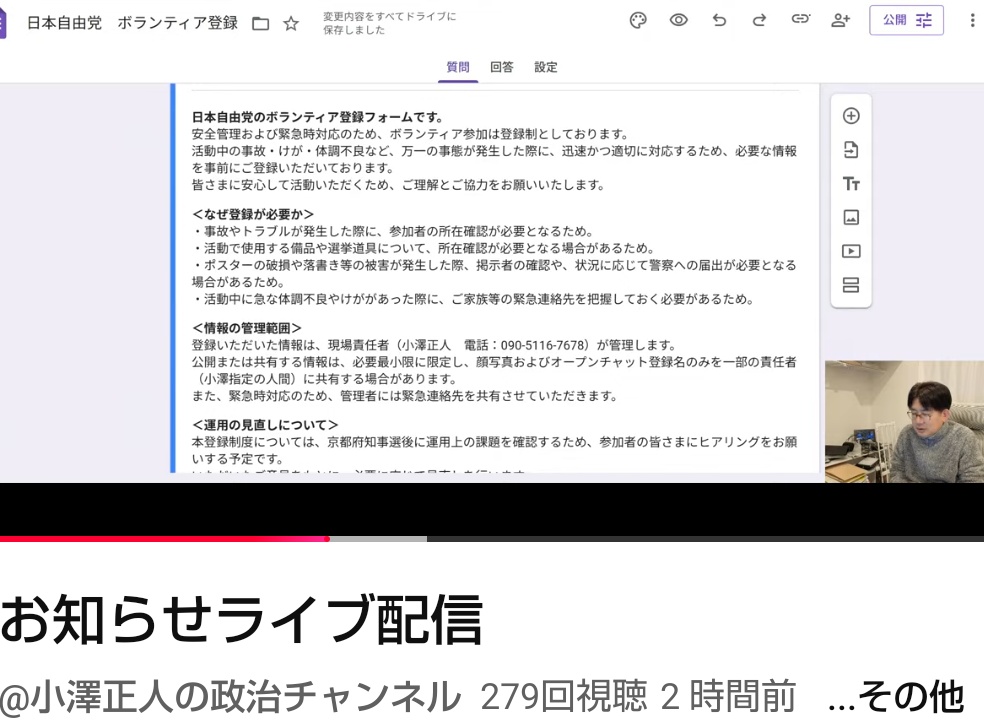Open the three-dot more options menu
Screen dimensions: 984x720
(972, 21)
